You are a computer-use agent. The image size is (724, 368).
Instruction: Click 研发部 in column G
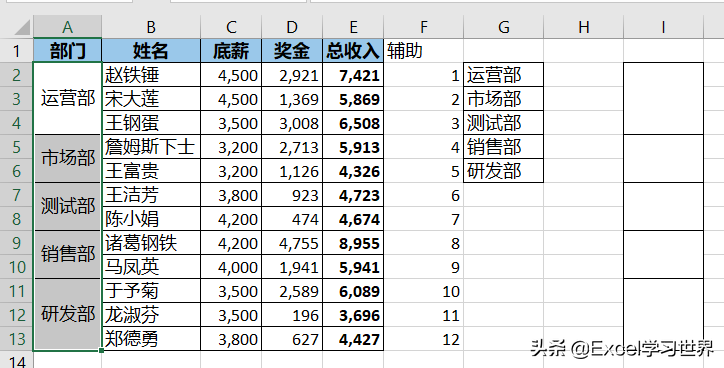click(503, 171)
